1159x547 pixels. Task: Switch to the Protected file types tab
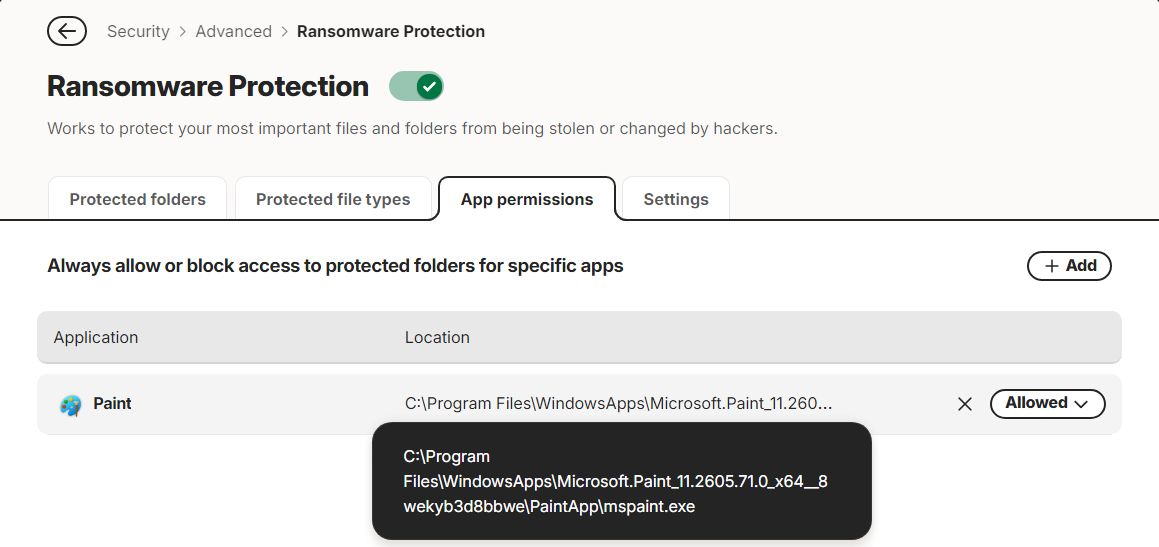(333, 199)
